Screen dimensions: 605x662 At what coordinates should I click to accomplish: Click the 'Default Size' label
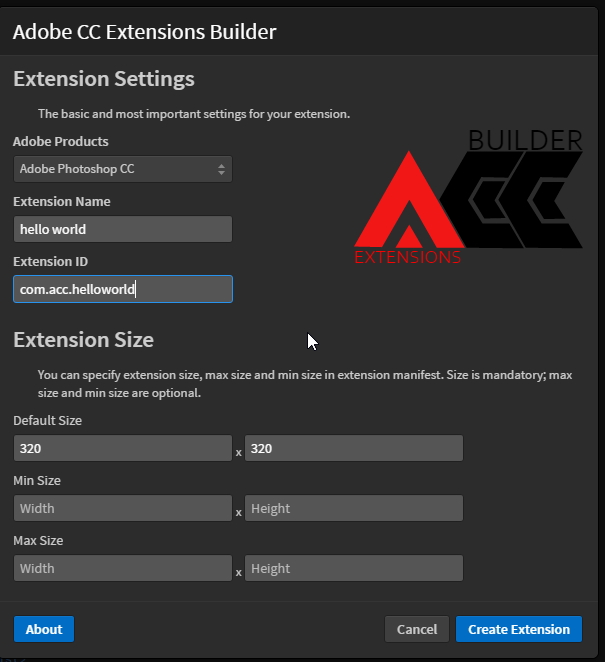point(48,421)
